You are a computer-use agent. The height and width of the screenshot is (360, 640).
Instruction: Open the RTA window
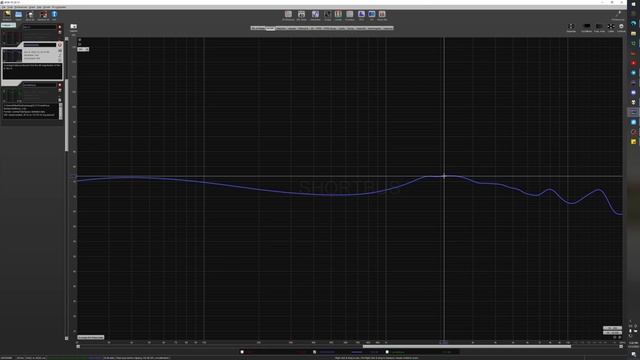tap(361, 16)
